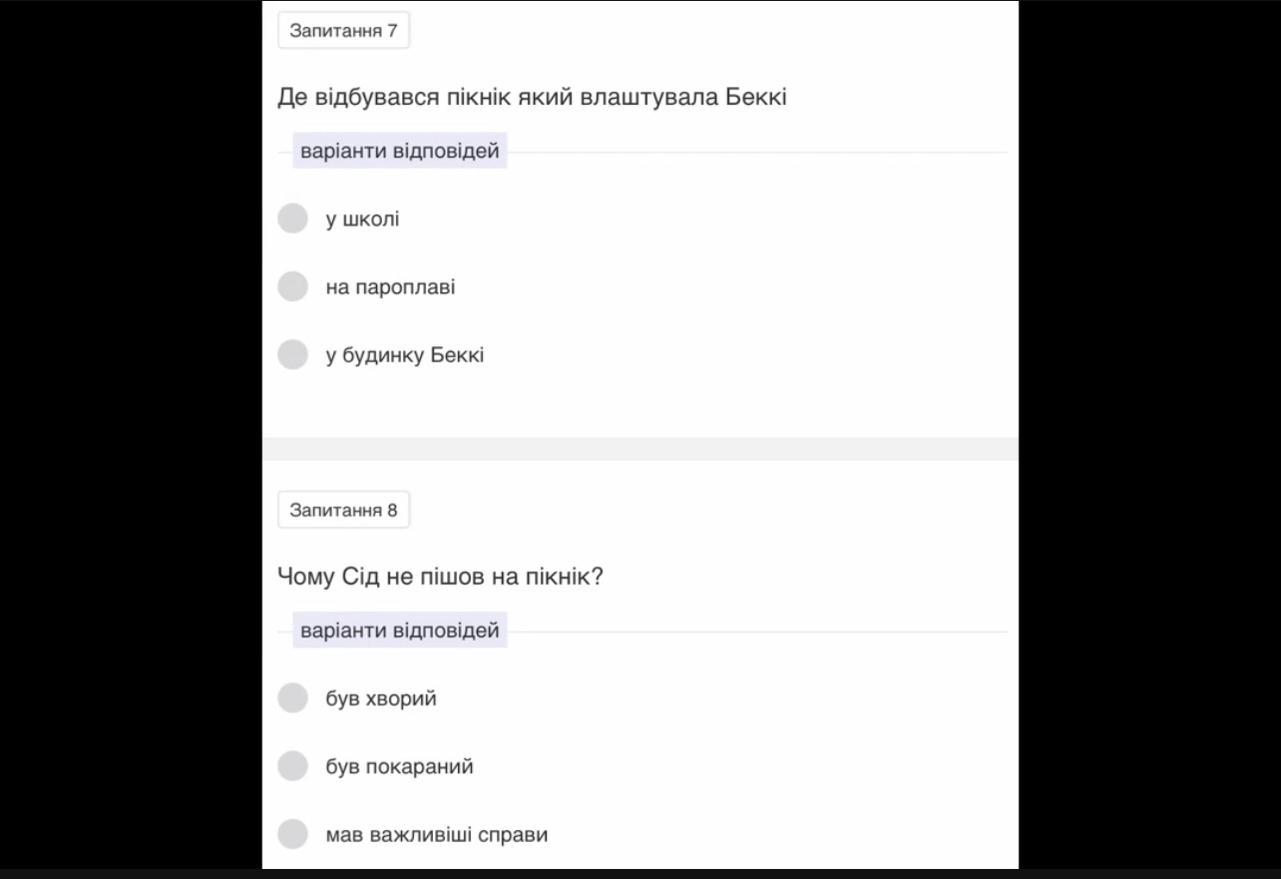Screen dimensions: 1281x879
Task: Mark the 'у будинку Беккі' radio button
Action: (292, 354)
